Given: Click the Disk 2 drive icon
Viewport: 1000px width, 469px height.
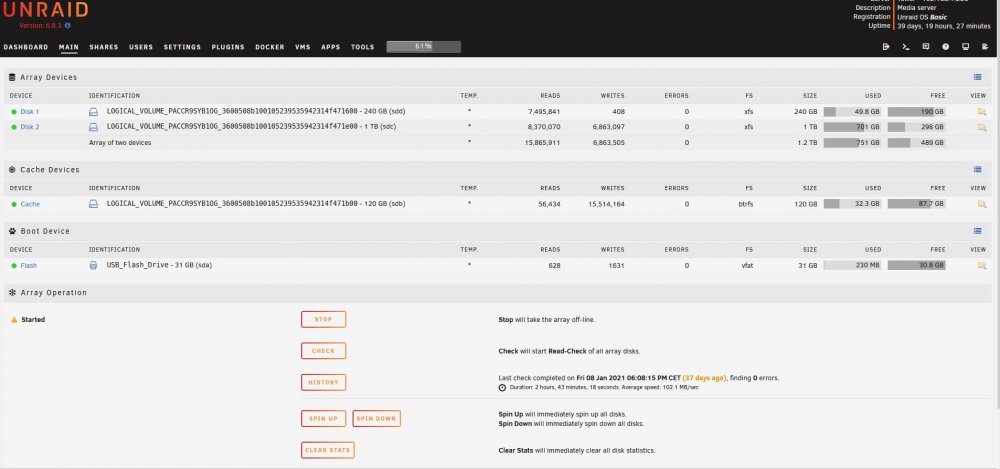Looking at the screenshot, I should point(93,127).
